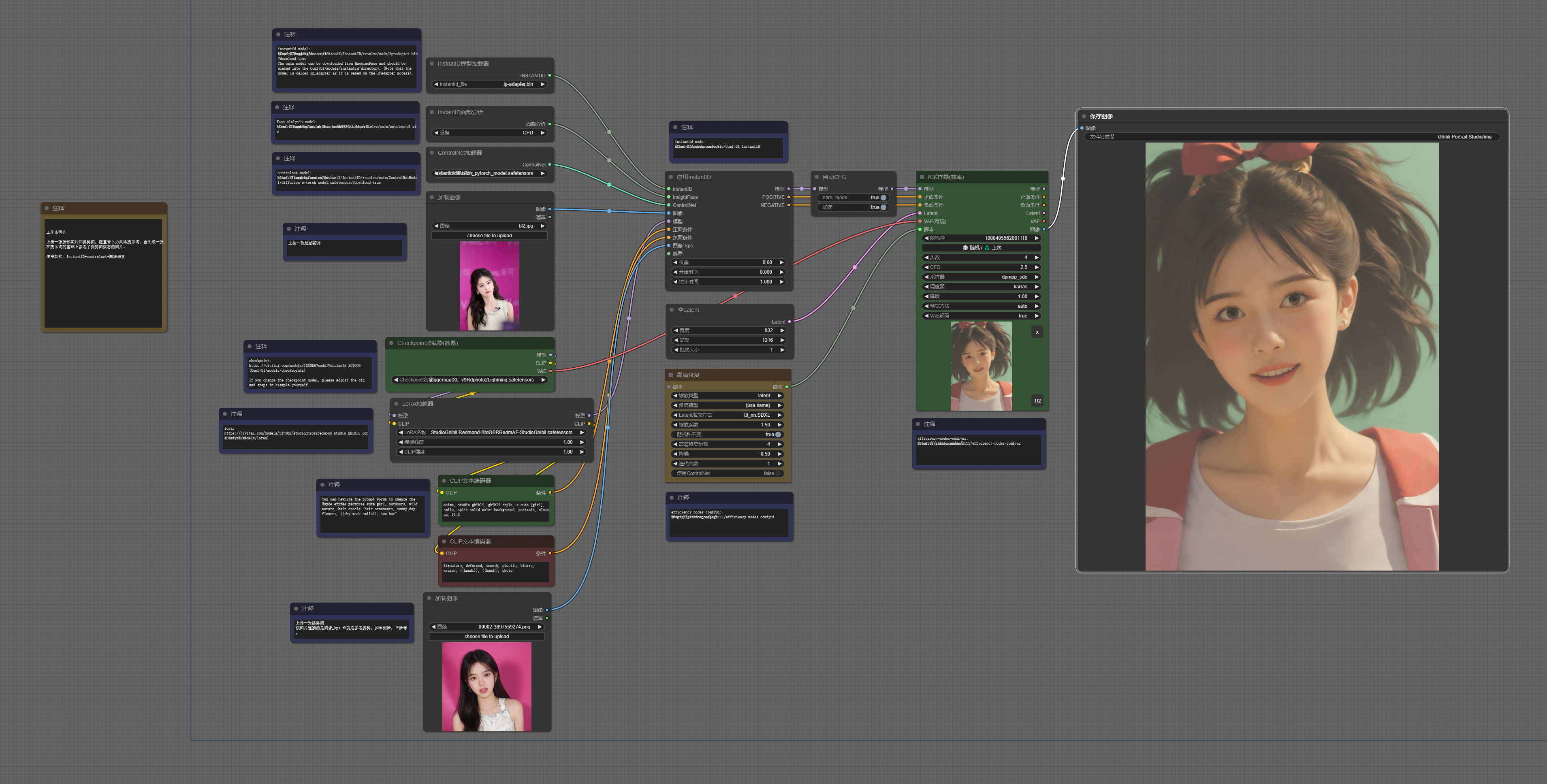Click 脚本 output port on 高清修复 node

[787, 387]
